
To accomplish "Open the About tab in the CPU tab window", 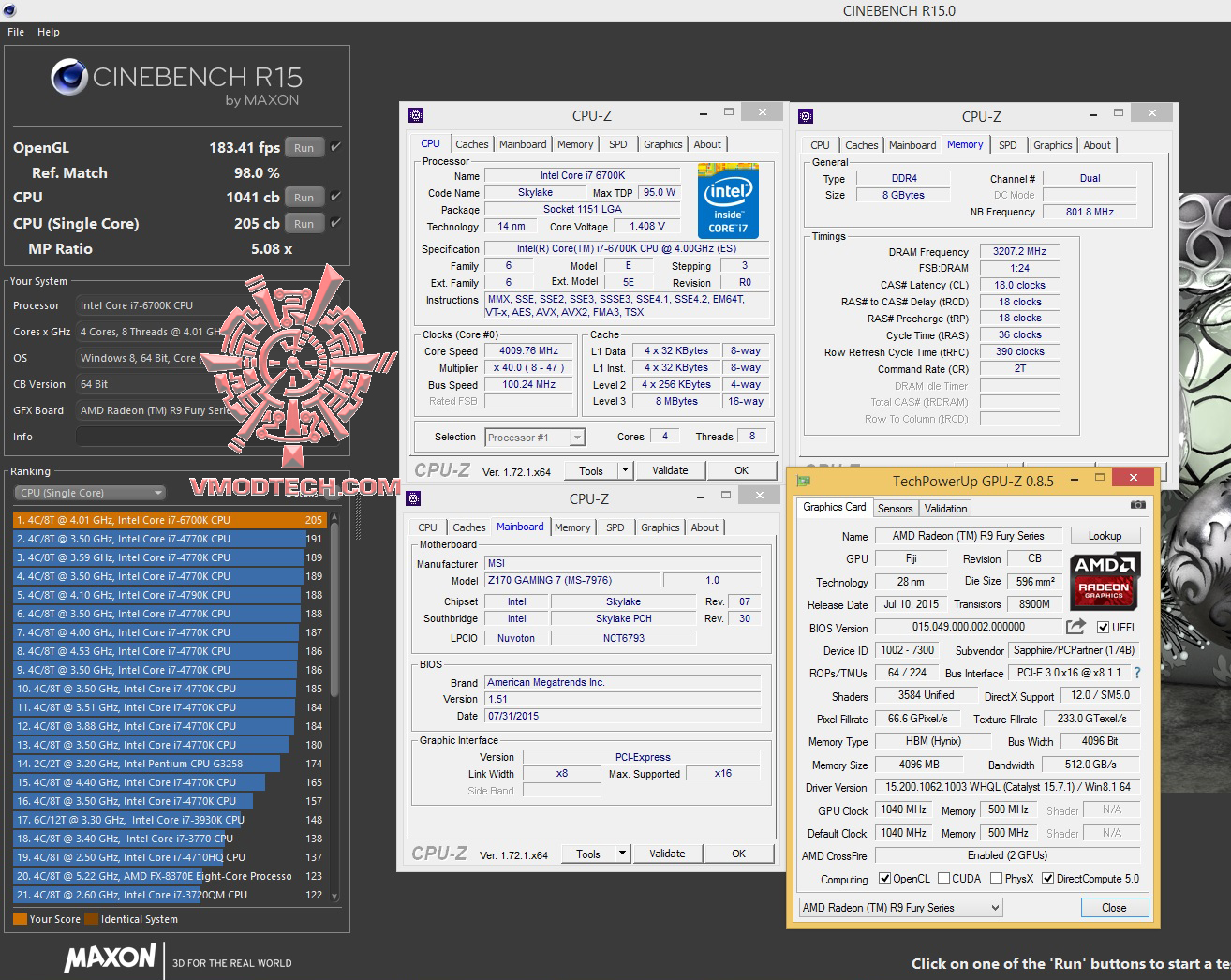I will (707, 144).
